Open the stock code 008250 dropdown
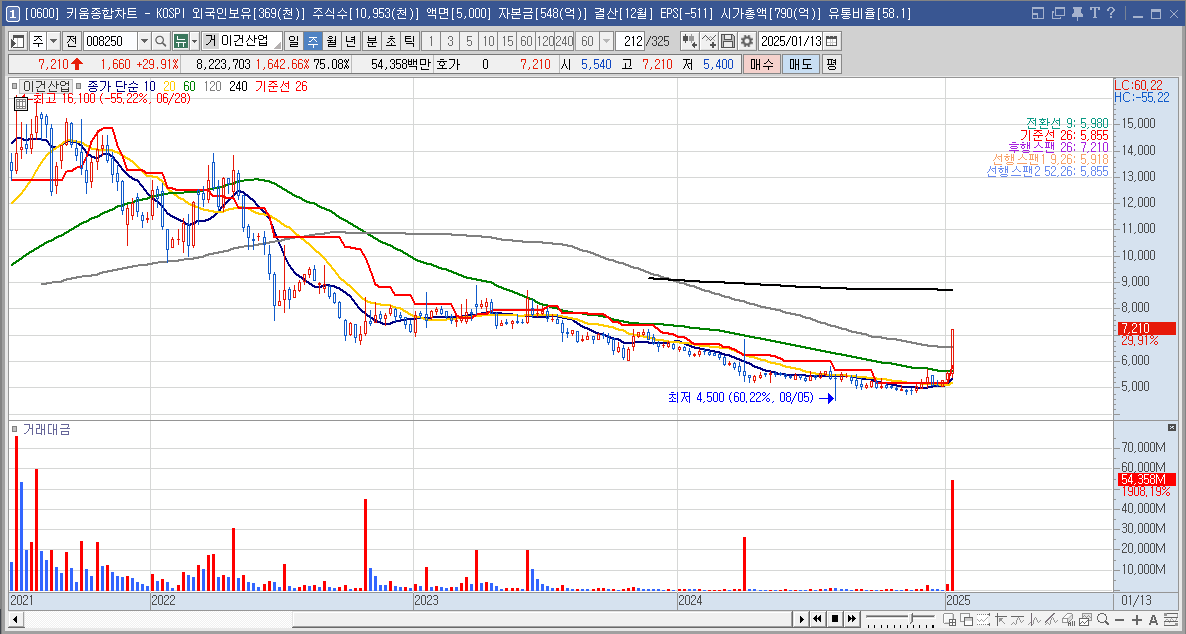 click(144, 41)
